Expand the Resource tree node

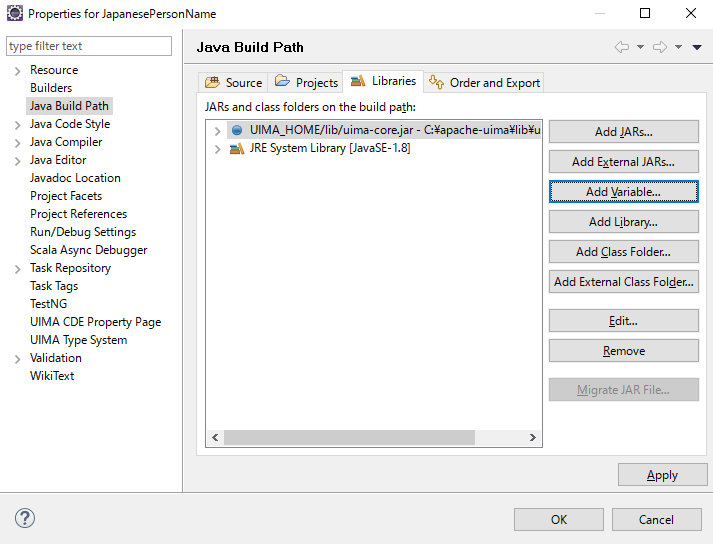(x=17, y=71)
